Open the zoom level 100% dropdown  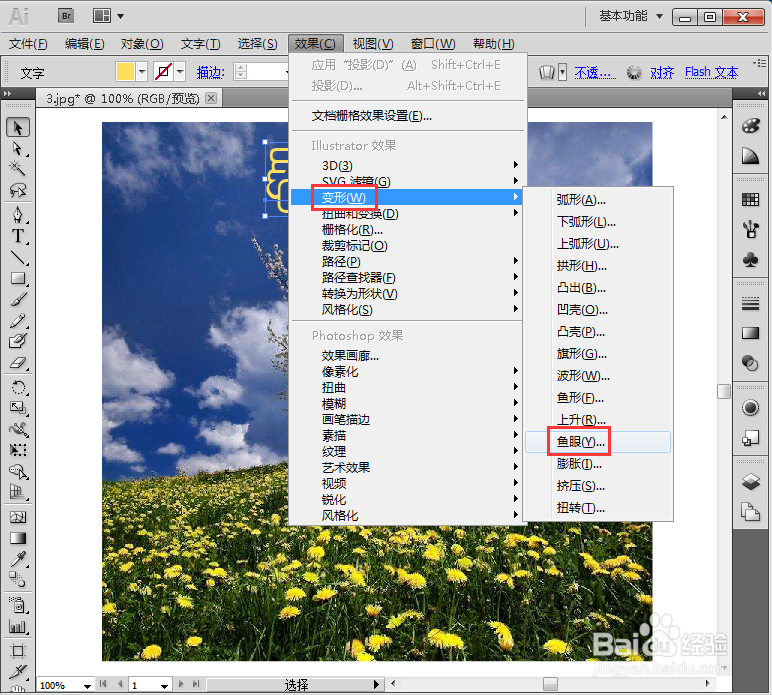(x=87, y=685)
